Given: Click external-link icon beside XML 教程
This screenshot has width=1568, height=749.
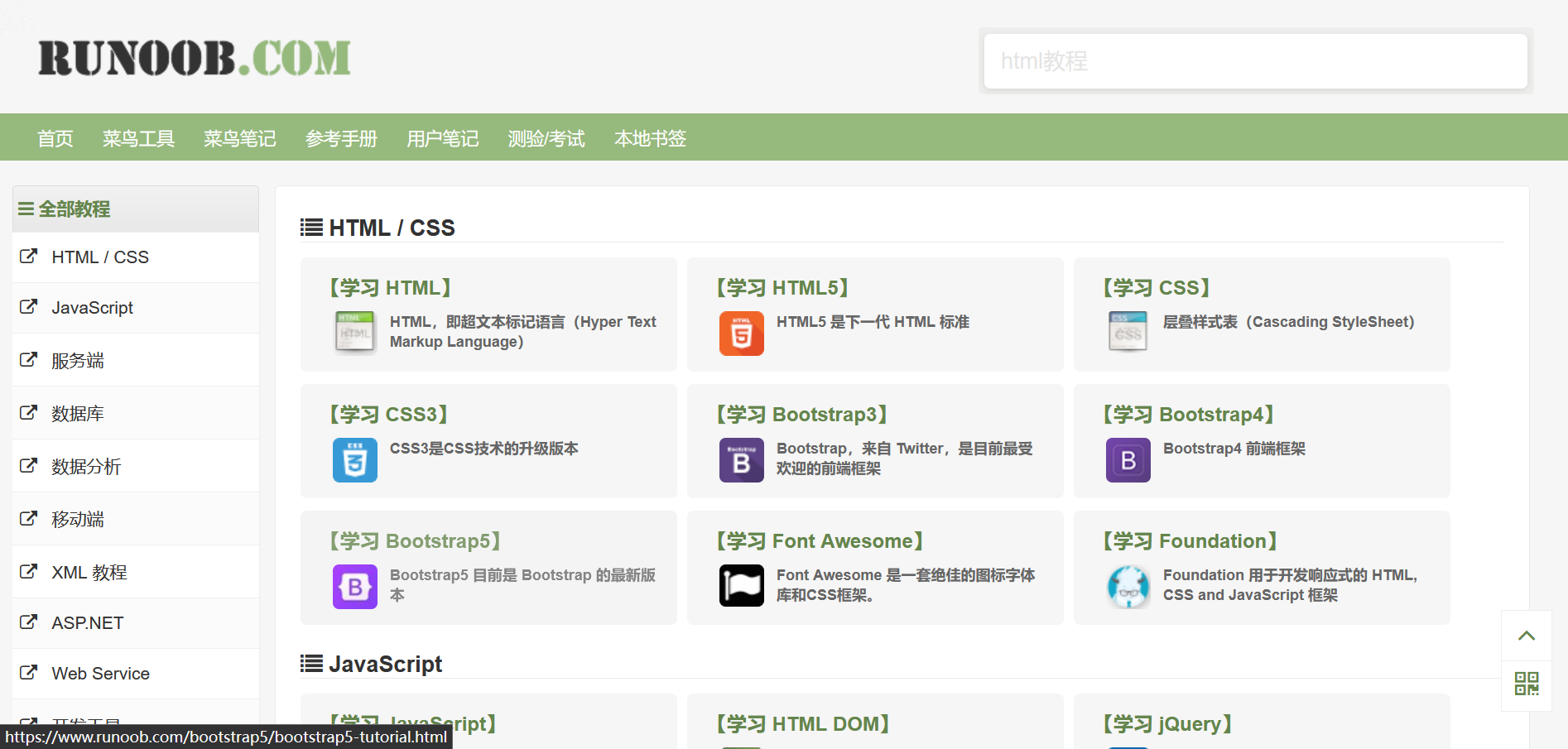Looking at the screenshot, I should (29, 572).
